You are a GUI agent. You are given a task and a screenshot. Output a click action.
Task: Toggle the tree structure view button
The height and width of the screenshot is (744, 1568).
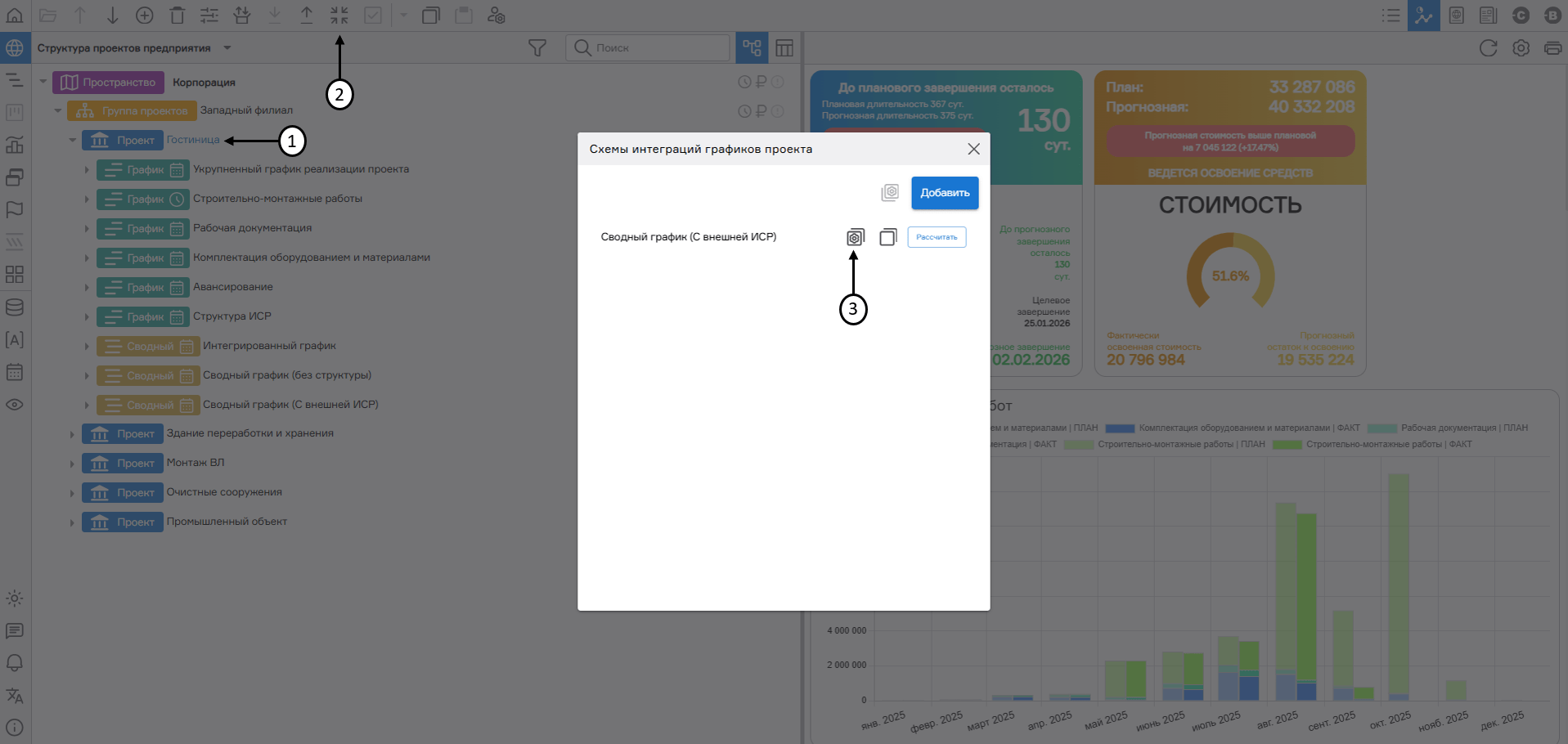pos(752,48)
